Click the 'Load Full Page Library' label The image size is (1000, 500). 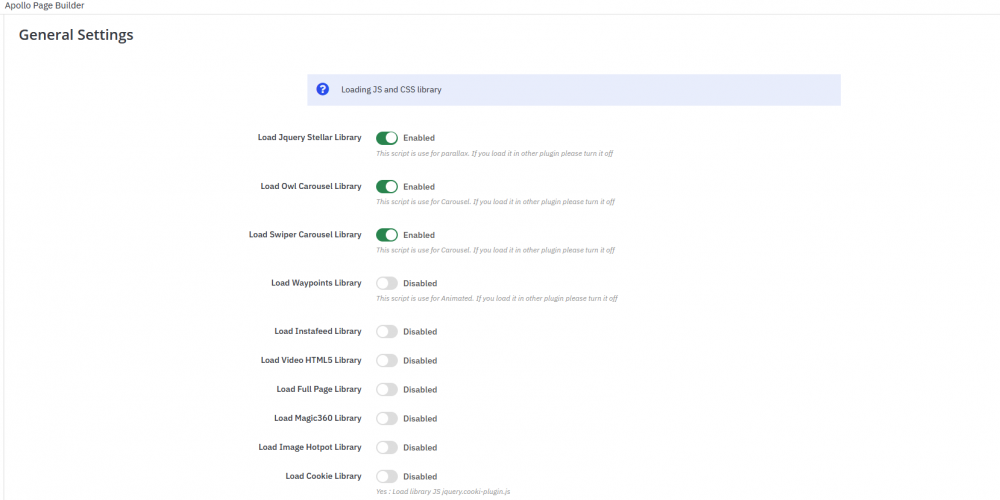click(319, 389)
